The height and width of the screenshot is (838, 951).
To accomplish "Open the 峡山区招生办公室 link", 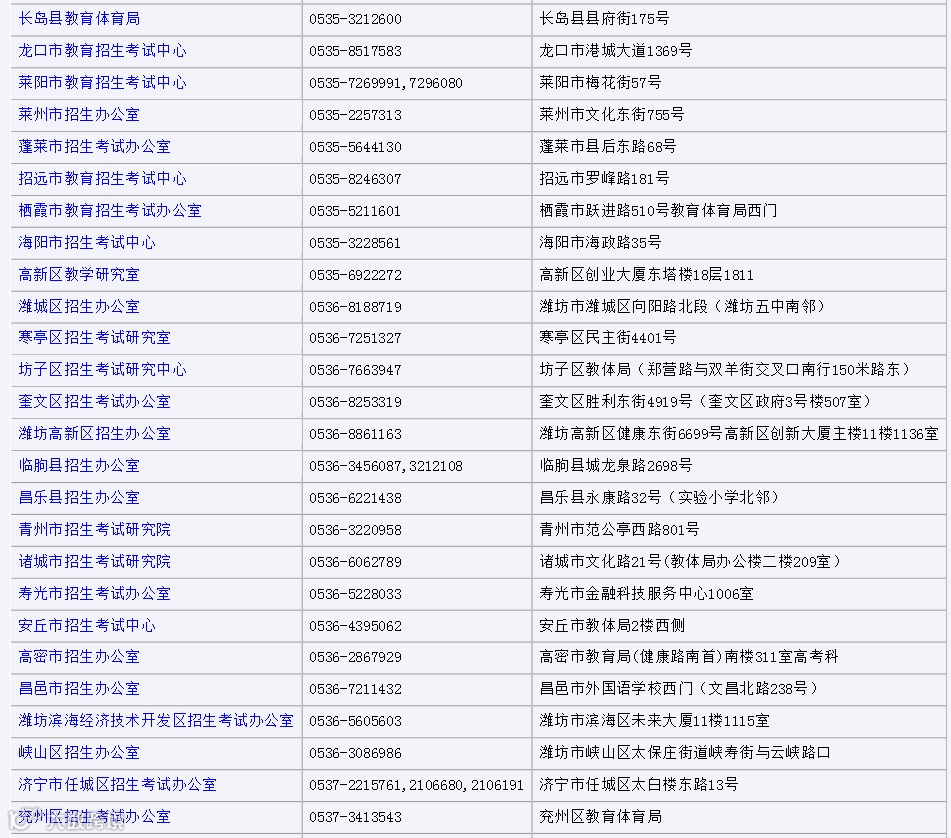I will click(x=79, y=753).
